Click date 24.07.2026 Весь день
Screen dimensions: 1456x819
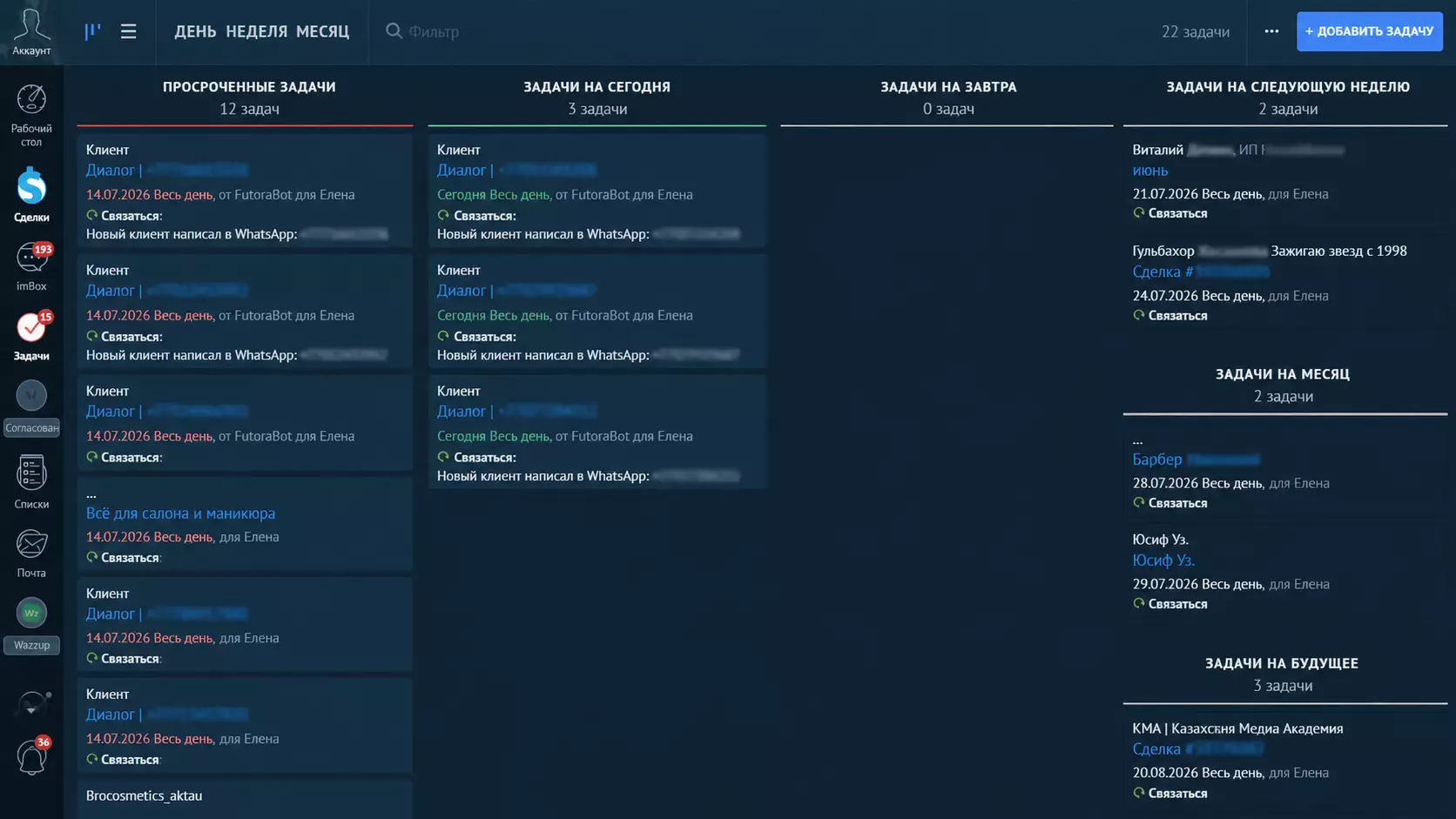1197,296
